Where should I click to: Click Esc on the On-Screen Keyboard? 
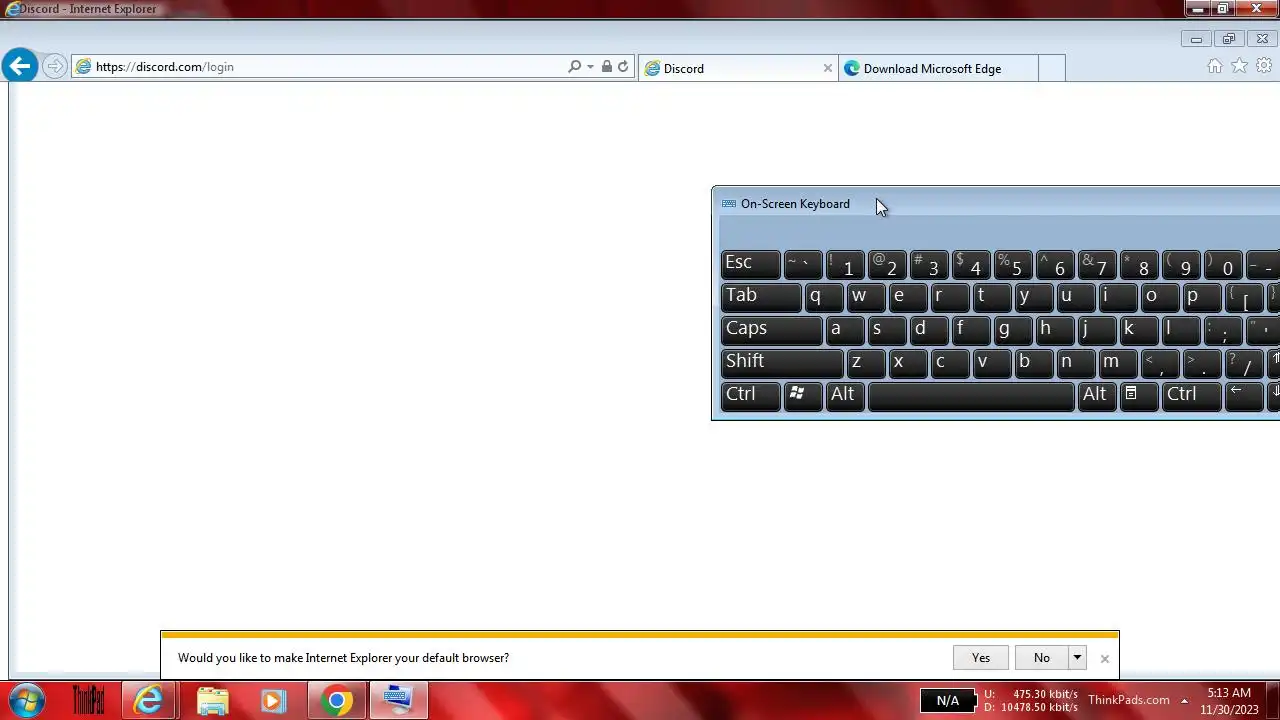click(750, 264)
